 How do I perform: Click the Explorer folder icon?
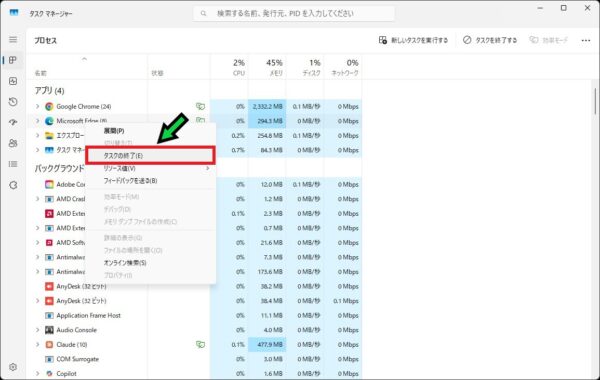49,135
